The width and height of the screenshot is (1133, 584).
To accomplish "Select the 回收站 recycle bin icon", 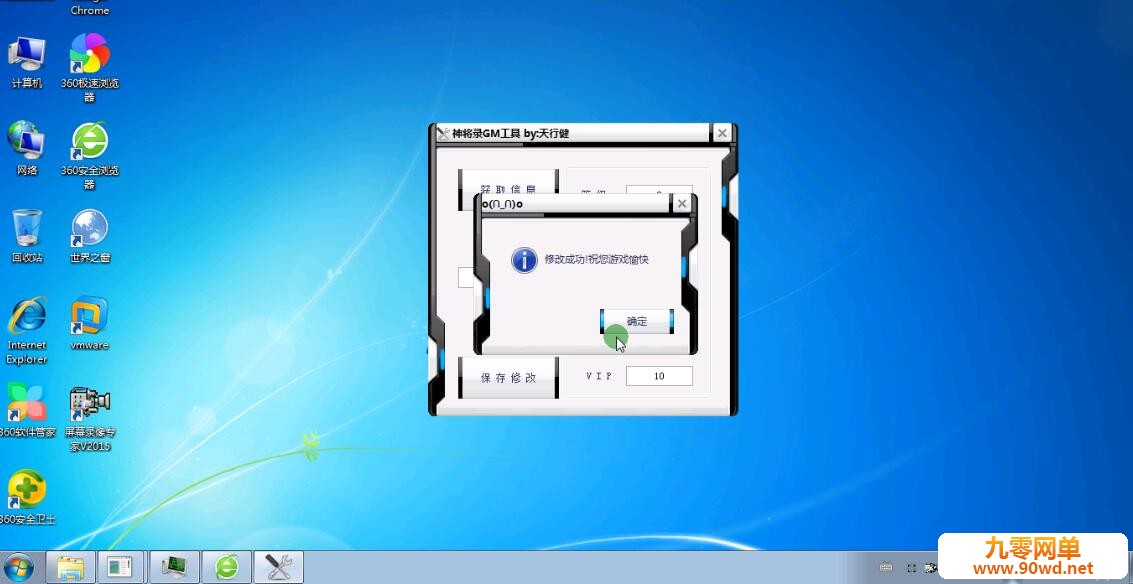I will coord(27,236).
